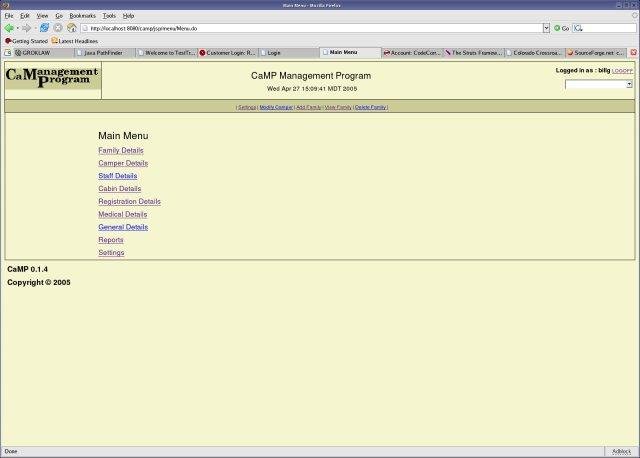
Task: Click Settings in the top nav bar
Action: point(247,107)
